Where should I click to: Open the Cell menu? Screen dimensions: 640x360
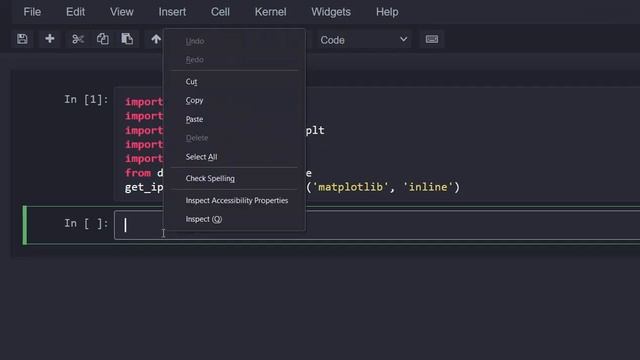(x=220, y=12)
